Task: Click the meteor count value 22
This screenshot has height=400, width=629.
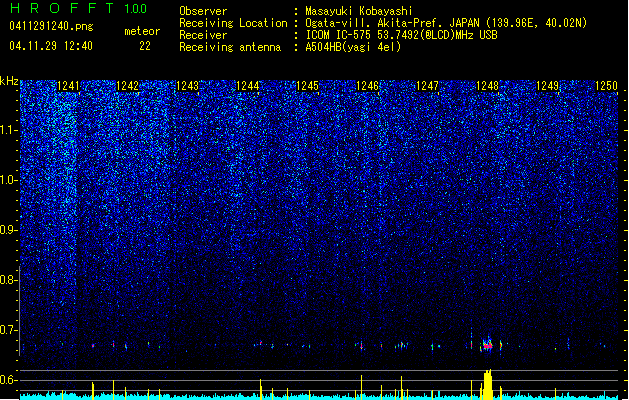Action: point(145,46)
